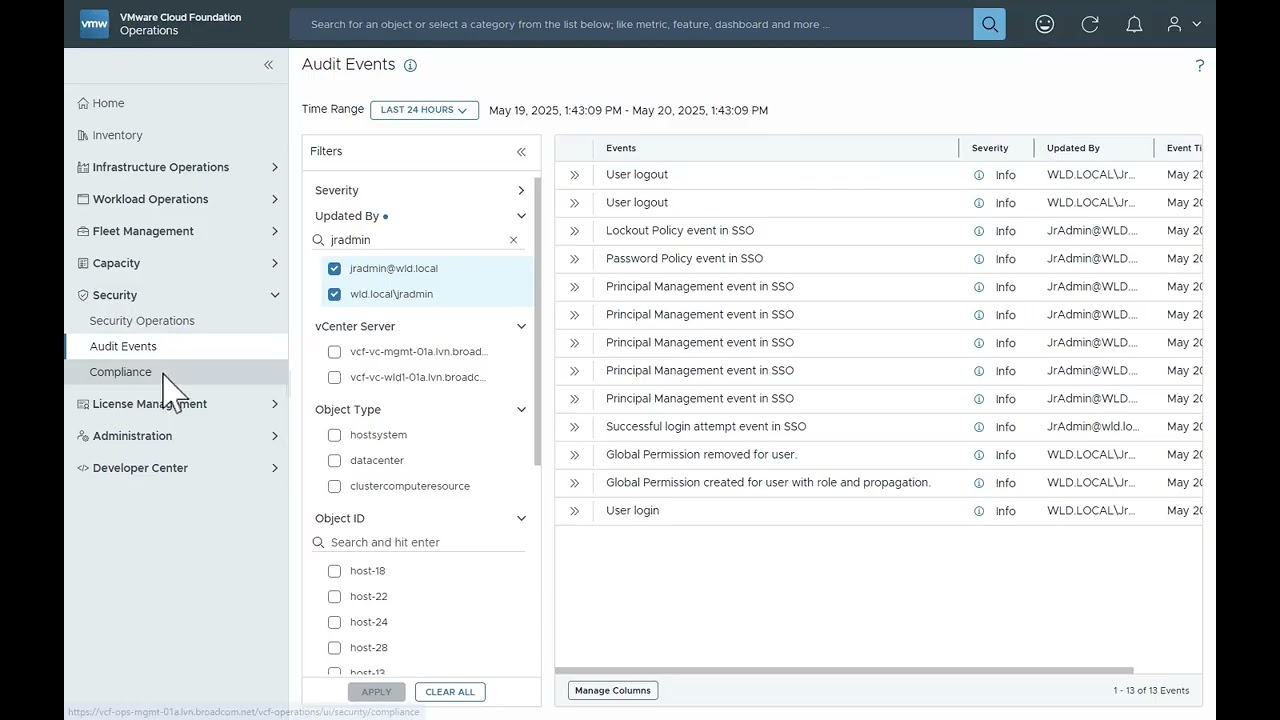Go to Security Operations
This screenshot has height=720, width=1280.
click(142, 321)
